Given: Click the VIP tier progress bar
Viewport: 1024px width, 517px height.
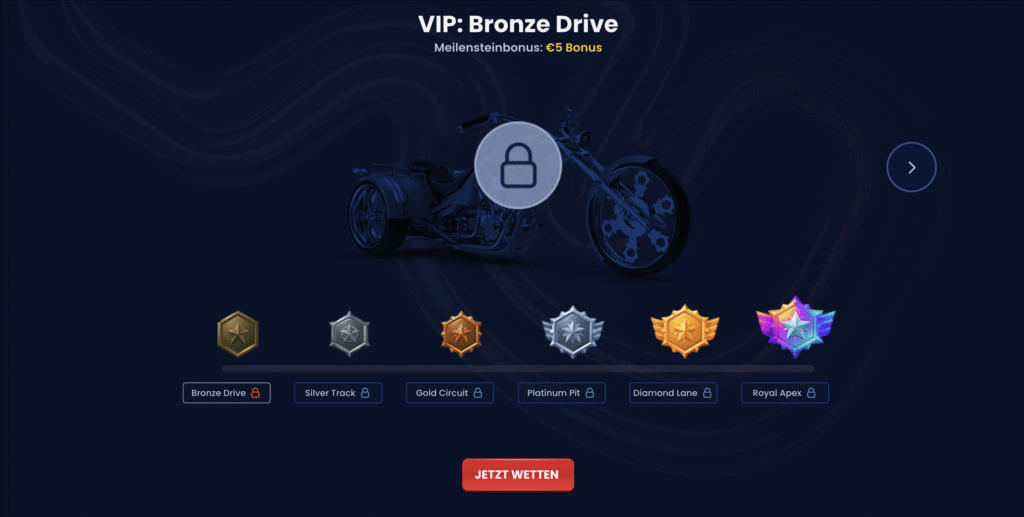Looking at the screenshot, I should pyautogui.click(x=518, y=369).
